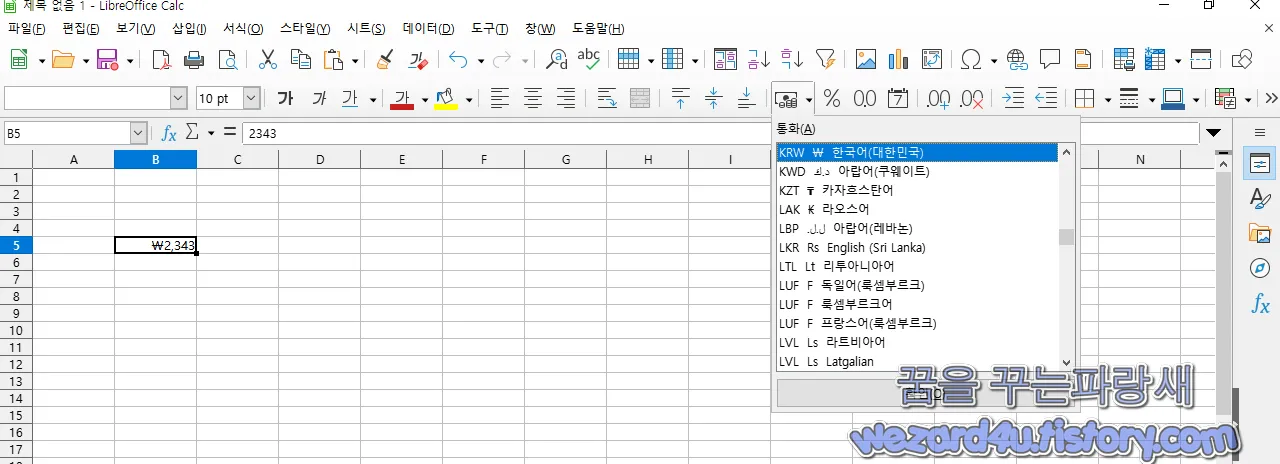This screenshot has width=1280, height=464.
Task: Select LVL Latgalian currency
Action: coord(918,361)
